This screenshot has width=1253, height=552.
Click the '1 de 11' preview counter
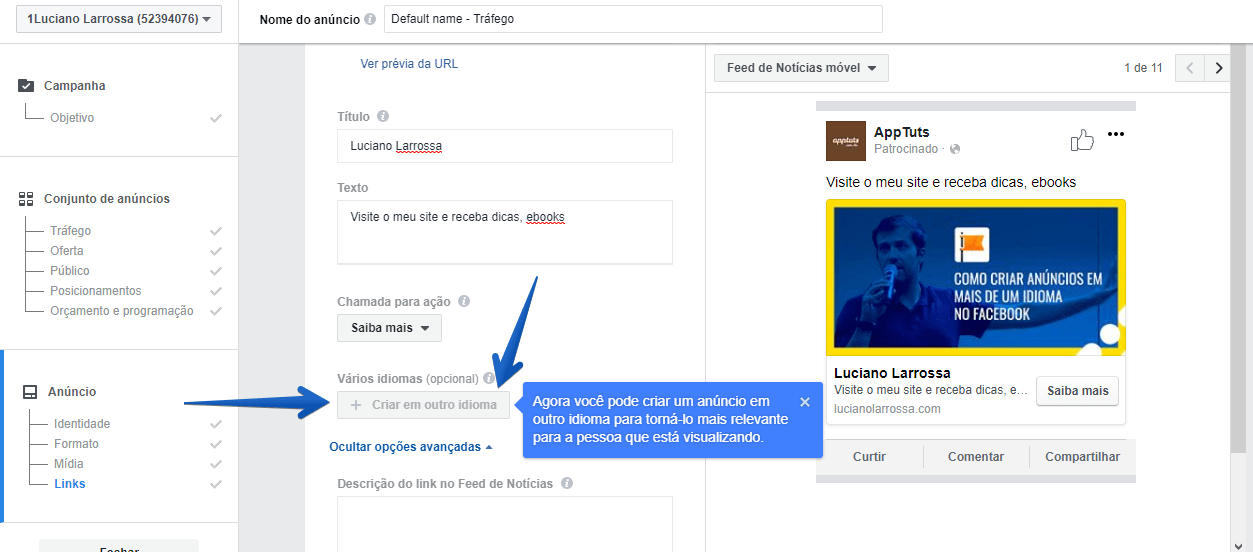click(x=1143, y=68)
